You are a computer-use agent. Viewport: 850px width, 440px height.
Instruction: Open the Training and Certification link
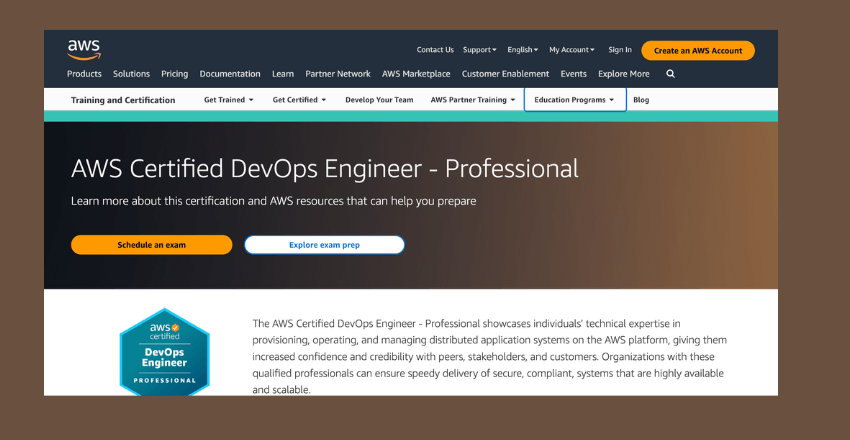(x=123, y=100)
